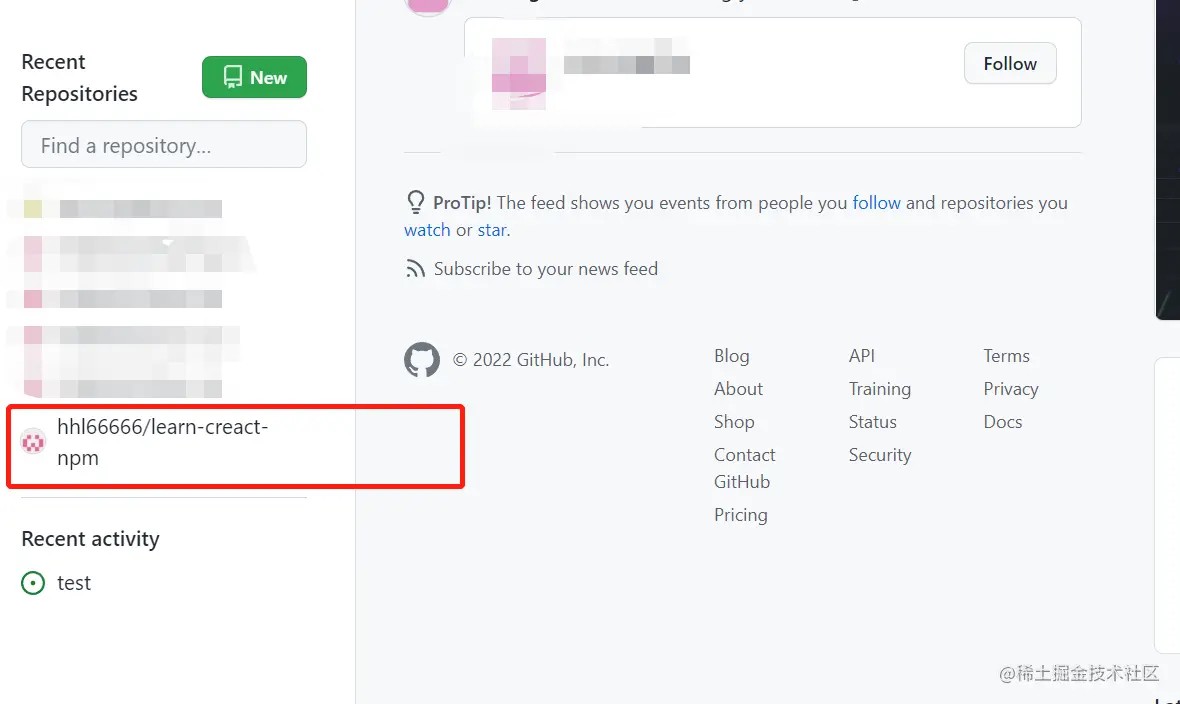Click the ProTip light bulb icon
Screen dimensions: 1180x704
415,202
